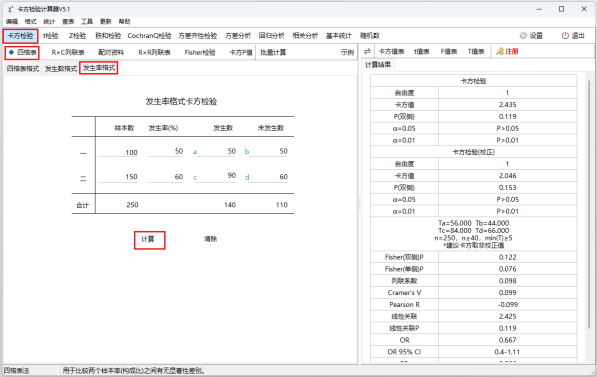Select the 配对资料 option
597x377 pixels.
point(111,52)
